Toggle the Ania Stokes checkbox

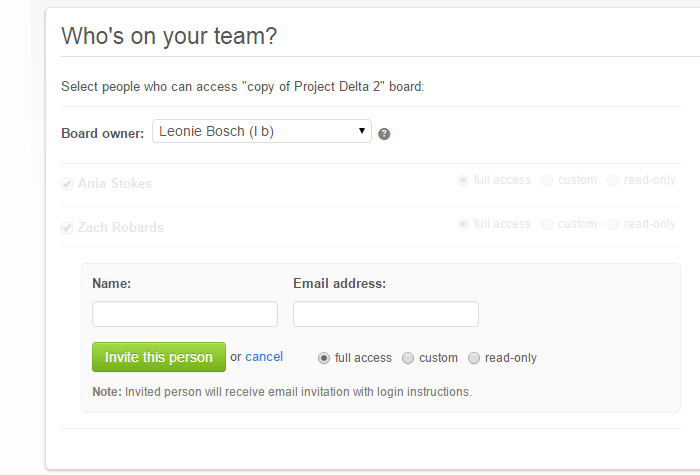[67, 184]
